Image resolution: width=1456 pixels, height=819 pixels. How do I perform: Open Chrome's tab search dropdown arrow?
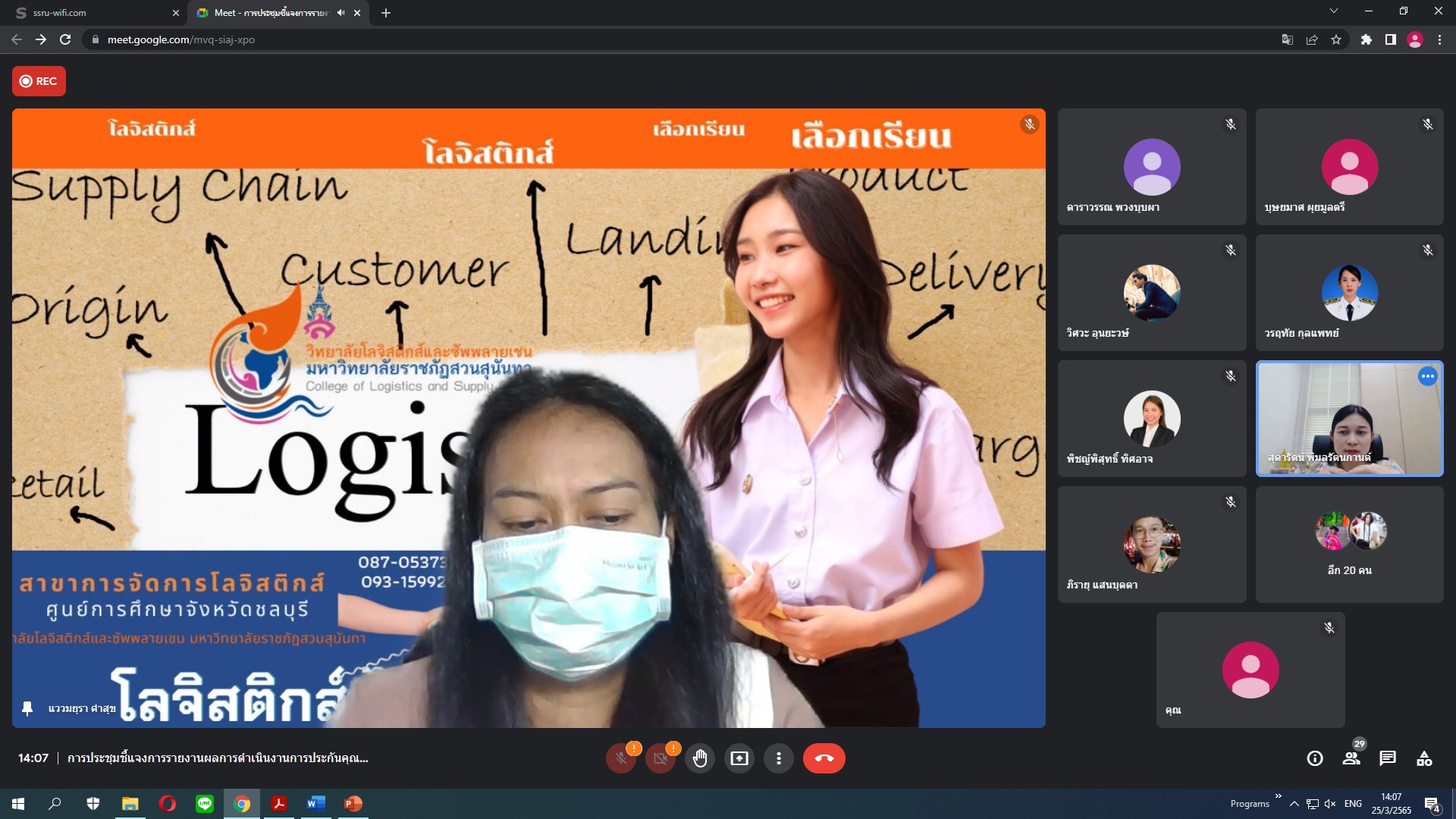1333,11
